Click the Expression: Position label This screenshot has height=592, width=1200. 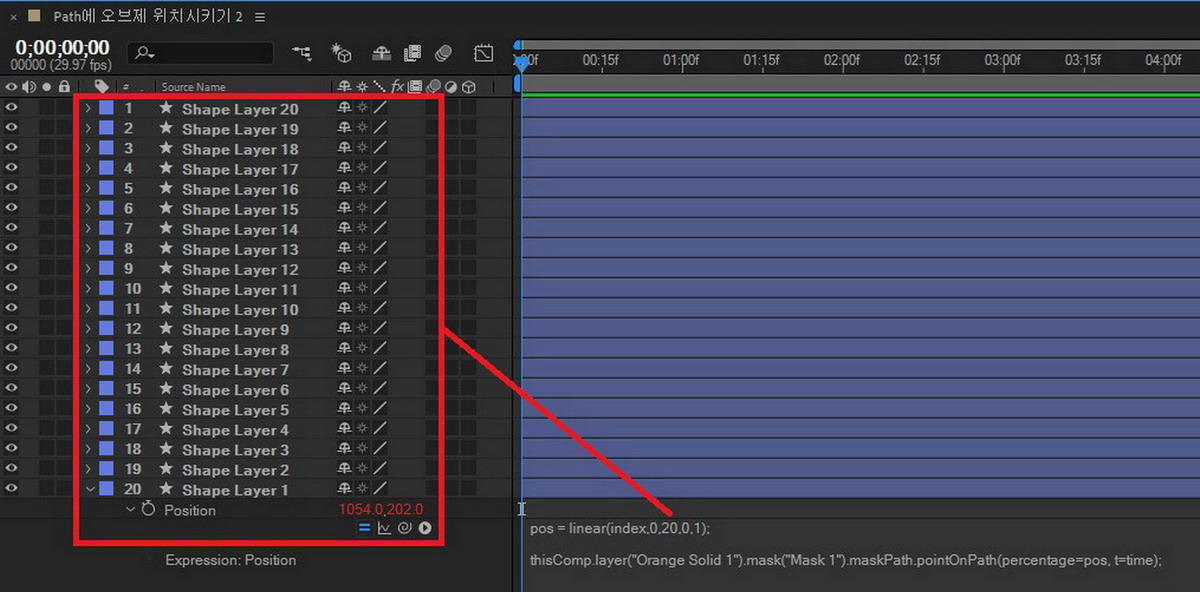pos(231,560)
